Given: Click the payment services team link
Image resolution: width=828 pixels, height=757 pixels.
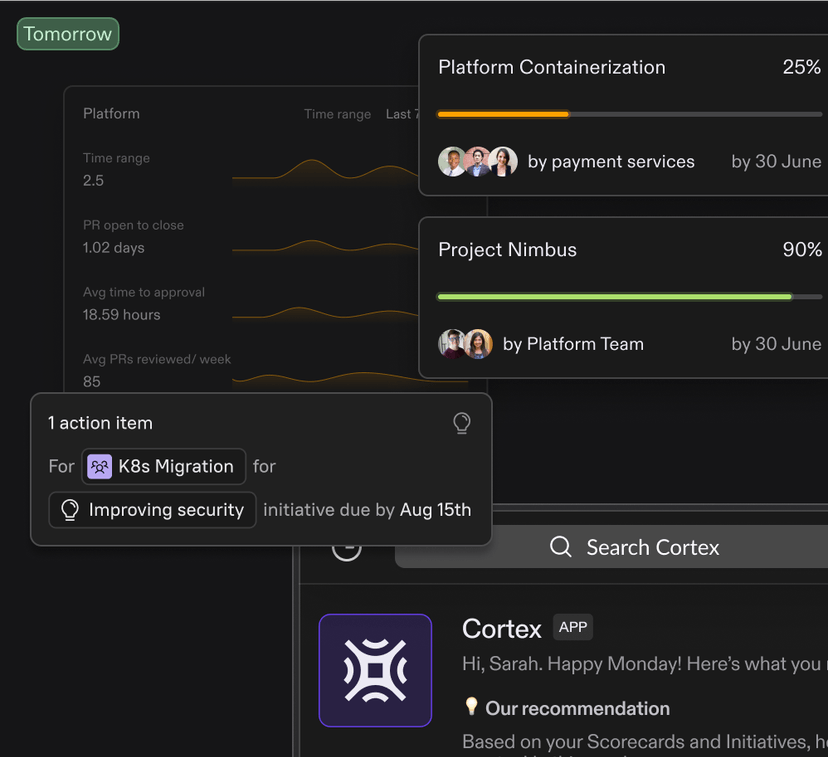Looking at the screenshot, I should tap(611, 161).
